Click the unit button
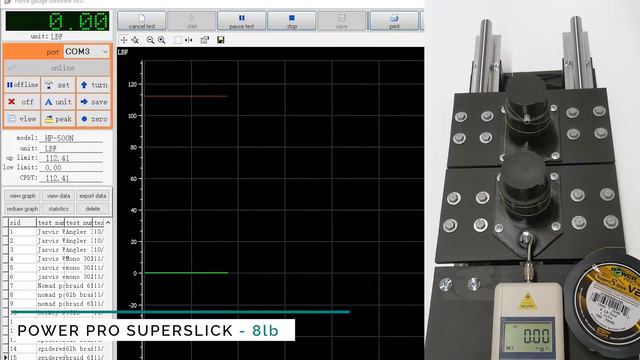 [58, 102]
